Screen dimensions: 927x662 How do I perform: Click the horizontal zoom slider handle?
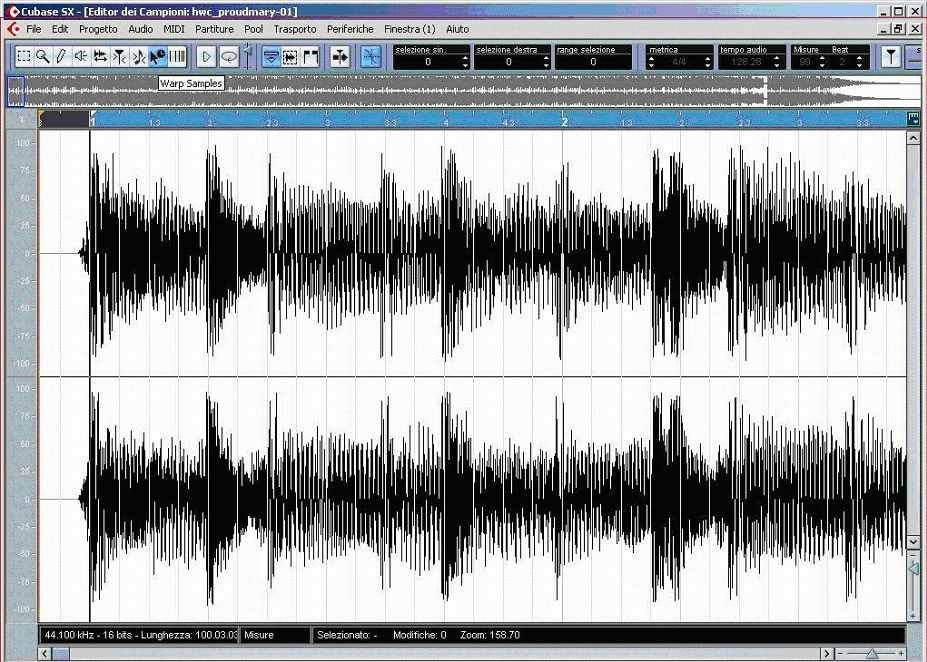[872, 654]
